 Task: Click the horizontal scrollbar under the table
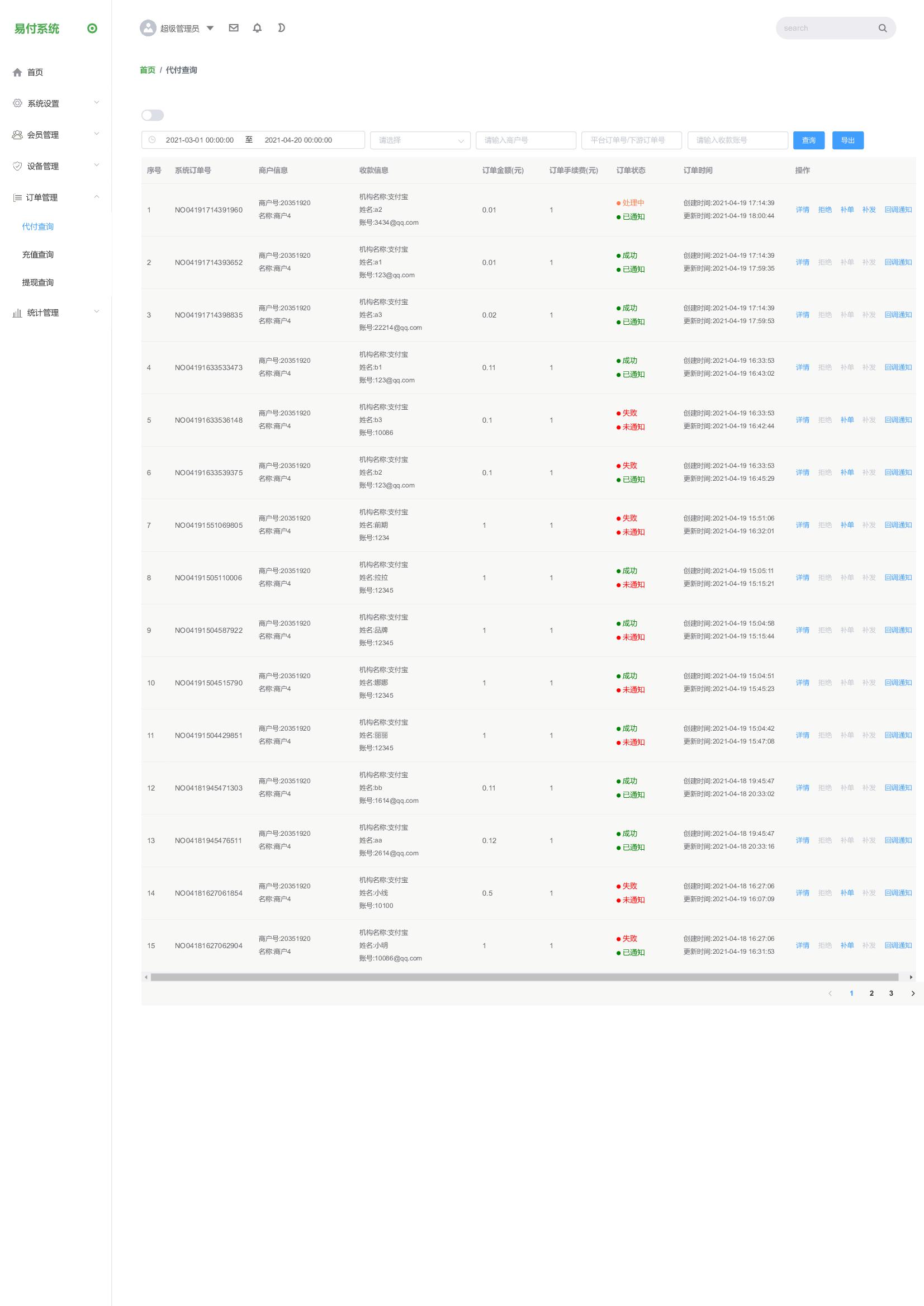[x=524, y=977]
